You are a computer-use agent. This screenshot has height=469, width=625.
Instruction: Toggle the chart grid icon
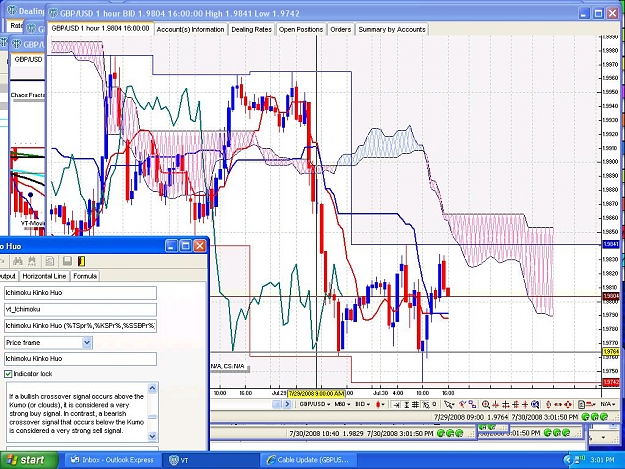pyautogui.click(x=415, y=404)
